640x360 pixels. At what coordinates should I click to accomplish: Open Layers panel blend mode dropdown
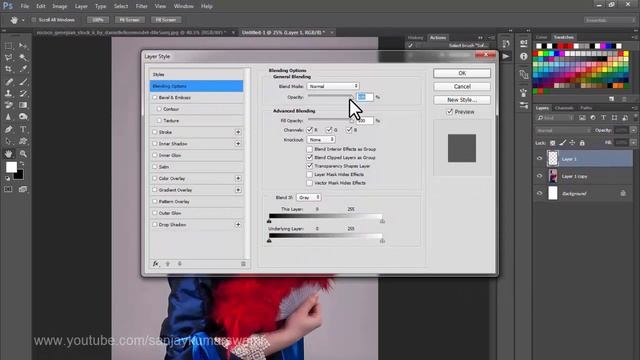point(563,131)
